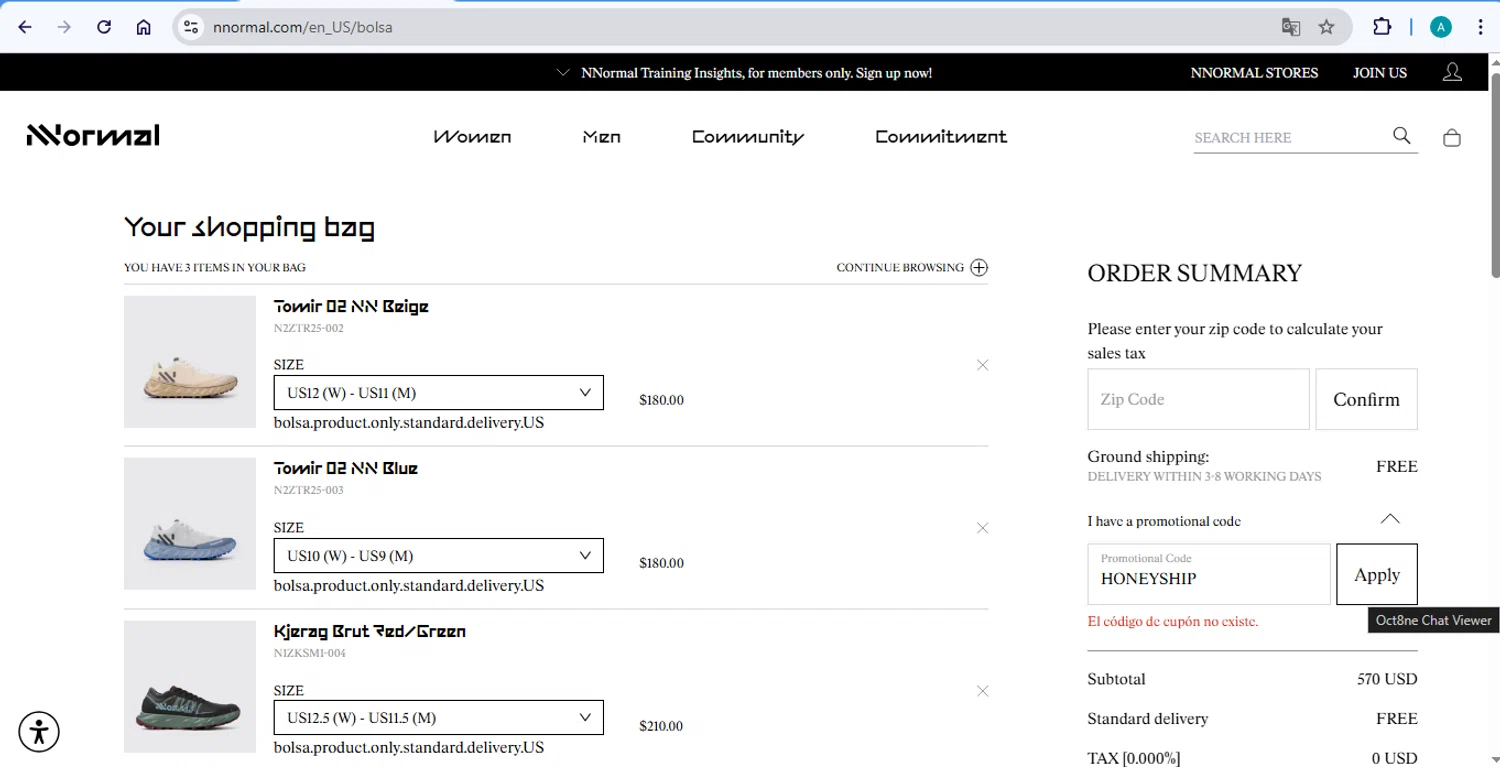The height and width of the screenshot is (768, 1500).
Task: Expand the announcement banner chevron
Action: tap(563, 72)
